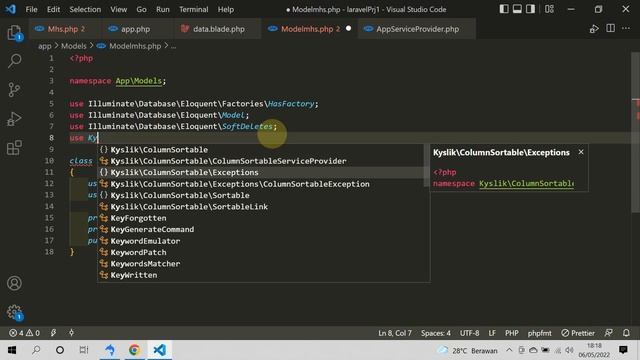Open Windows taskbar search icon
The image size is (640, 360).
36,350
